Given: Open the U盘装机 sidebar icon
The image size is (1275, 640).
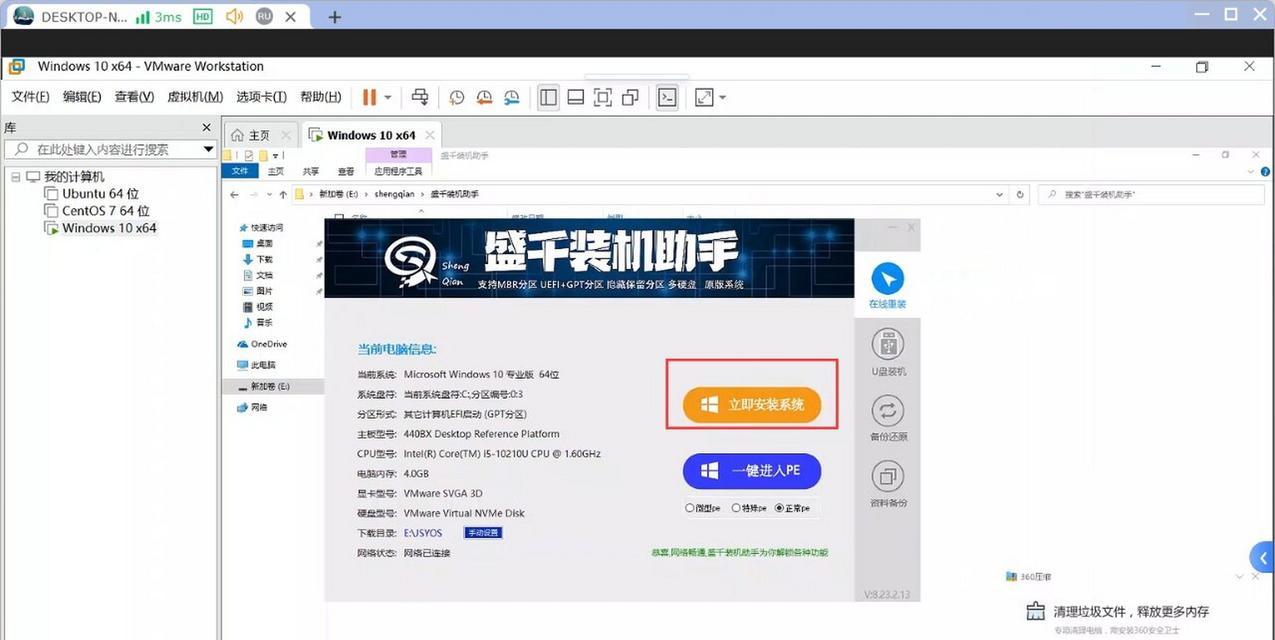Looking at the screenshot, I should [x=887, y=352].
